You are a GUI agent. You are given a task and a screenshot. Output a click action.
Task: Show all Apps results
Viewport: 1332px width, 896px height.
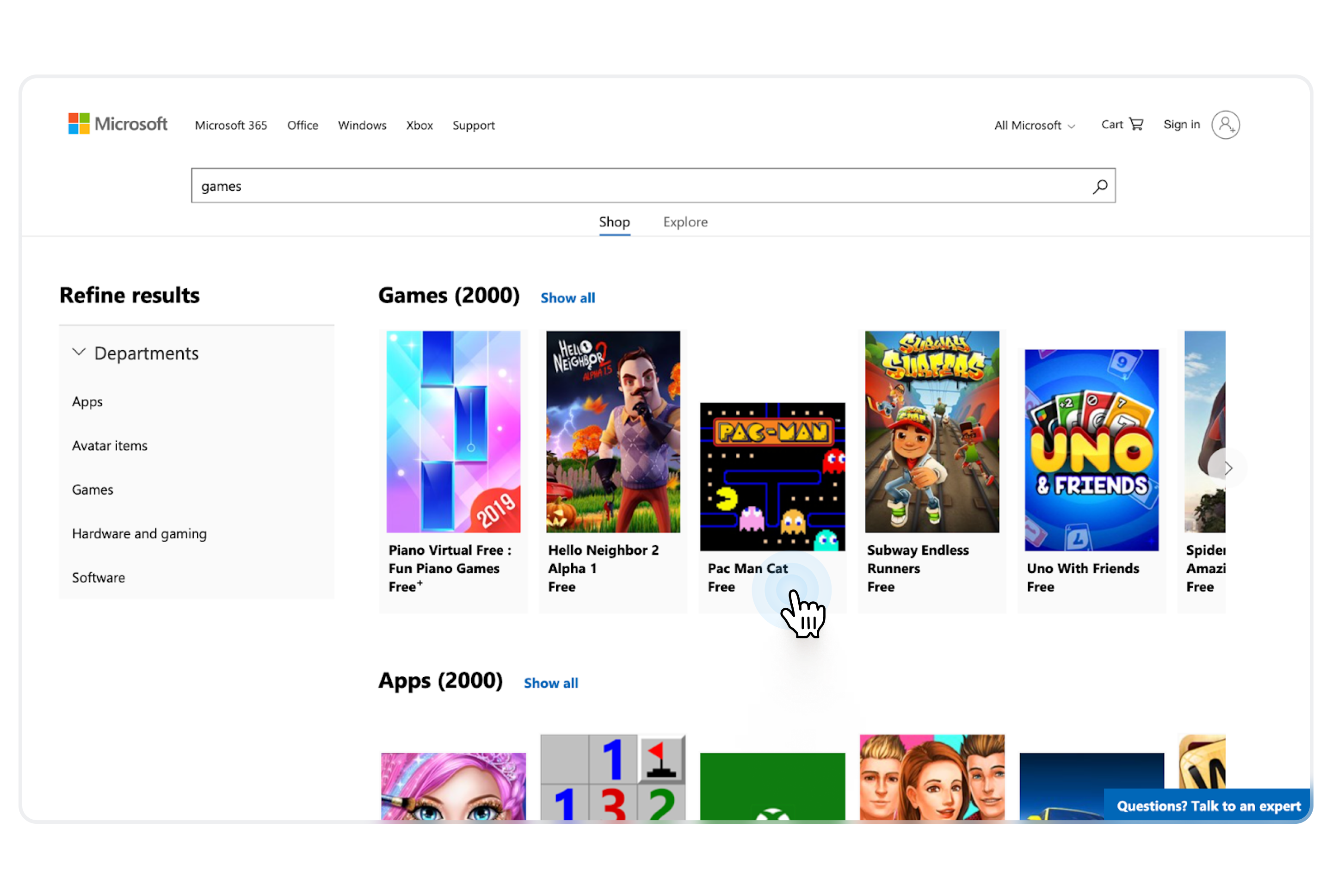point(551,683)
